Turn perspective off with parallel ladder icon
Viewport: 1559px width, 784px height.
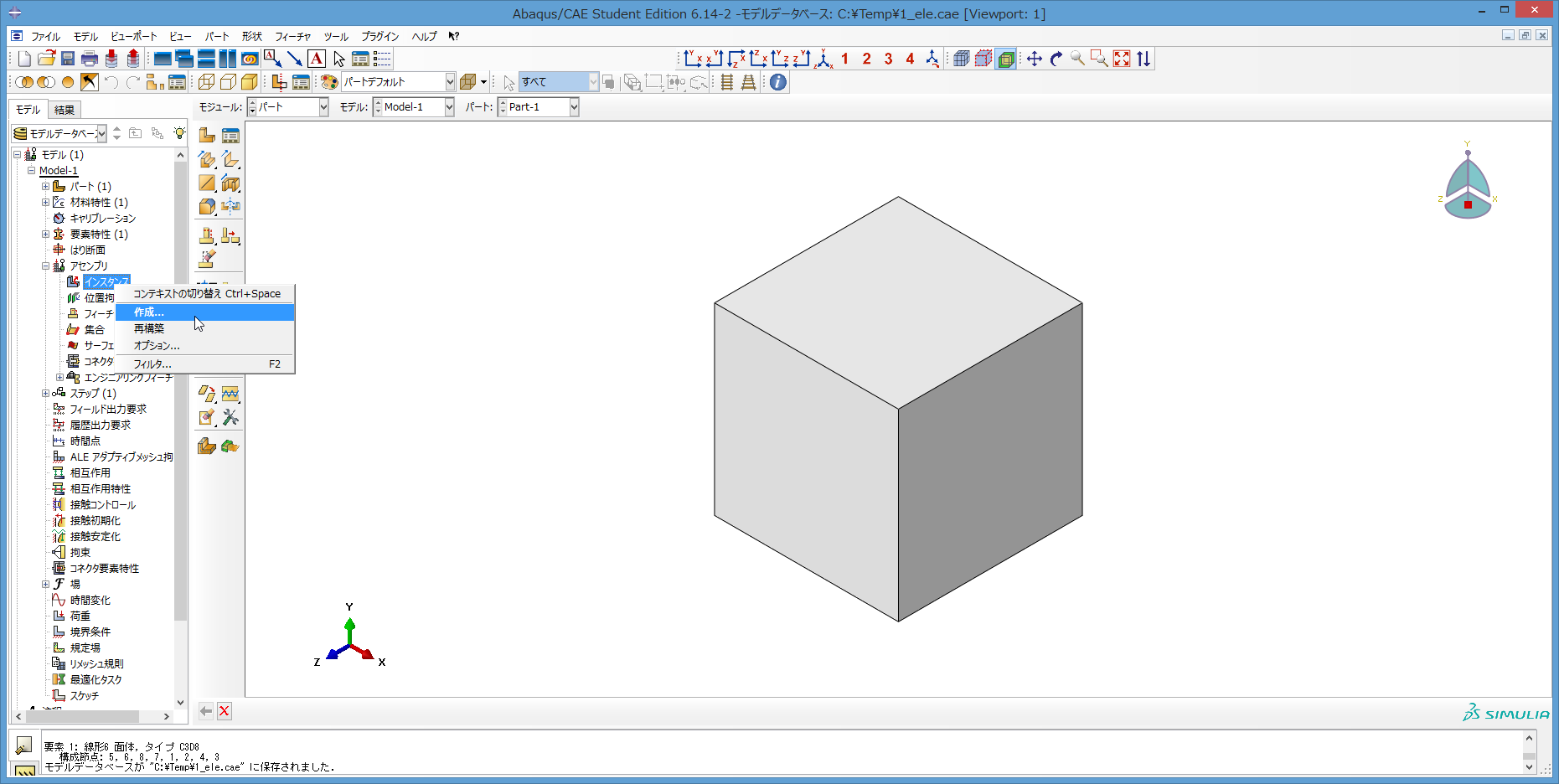(727, 82)
